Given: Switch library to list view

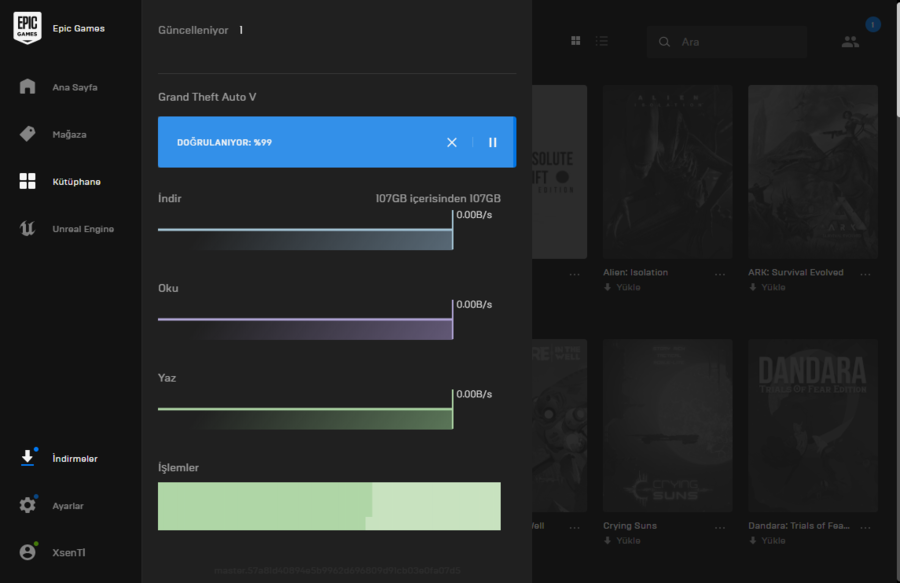Looking at the screenshot, I should click(x=602, y=41).
